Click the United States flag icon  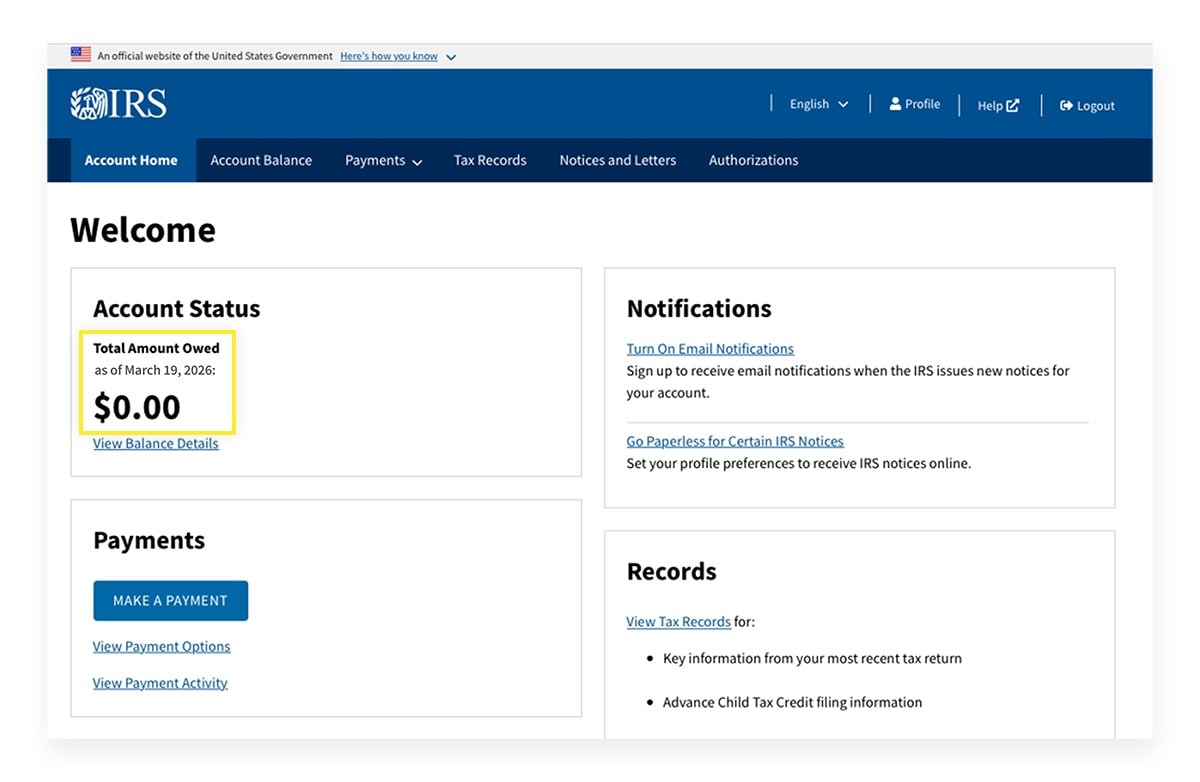point(80,56)
